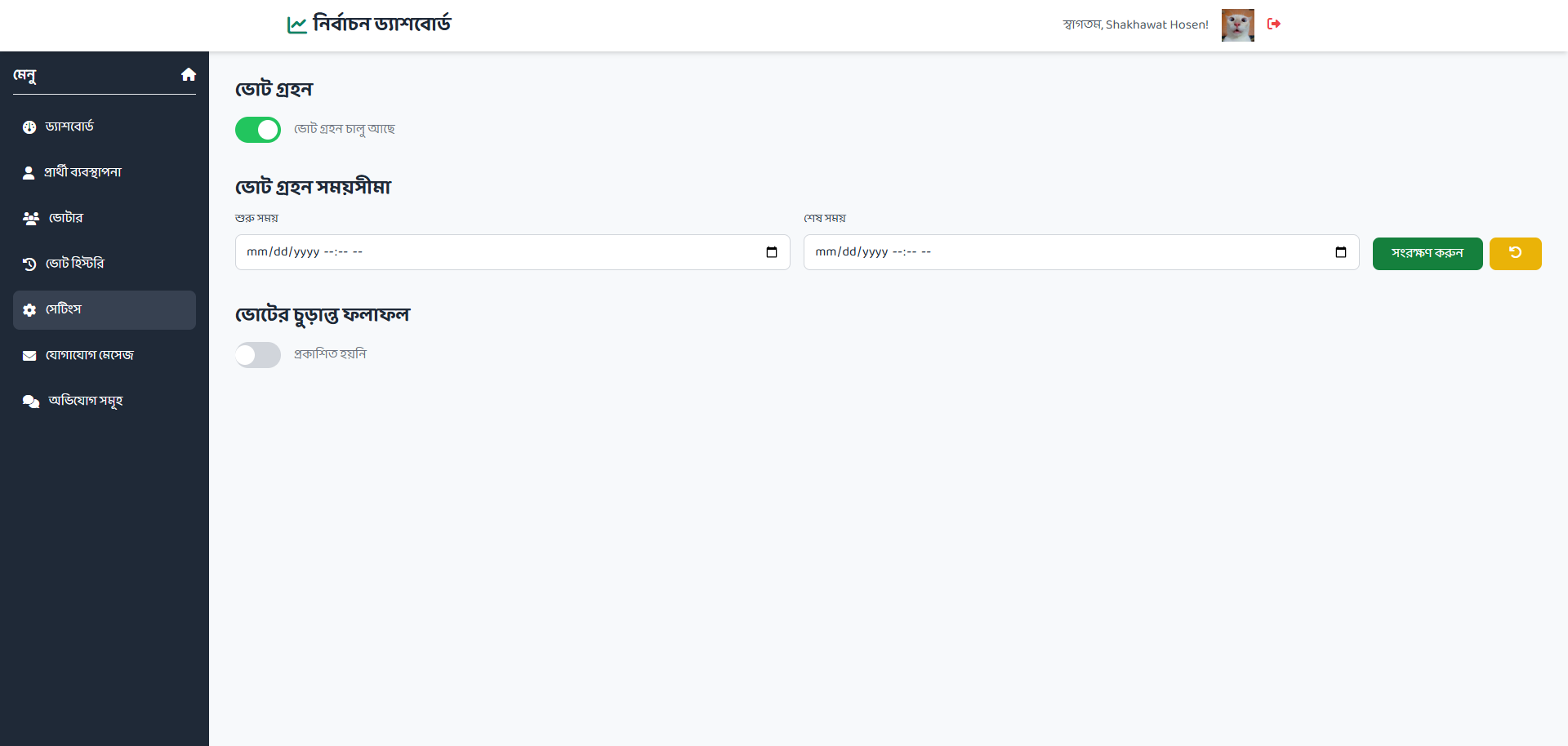The height and width of the screenshot is (746, 1568).
Task: Open প্রার্থী ব্যবস্থাপনা menu item
Action: pyautogui.click(x=82, y=172)
